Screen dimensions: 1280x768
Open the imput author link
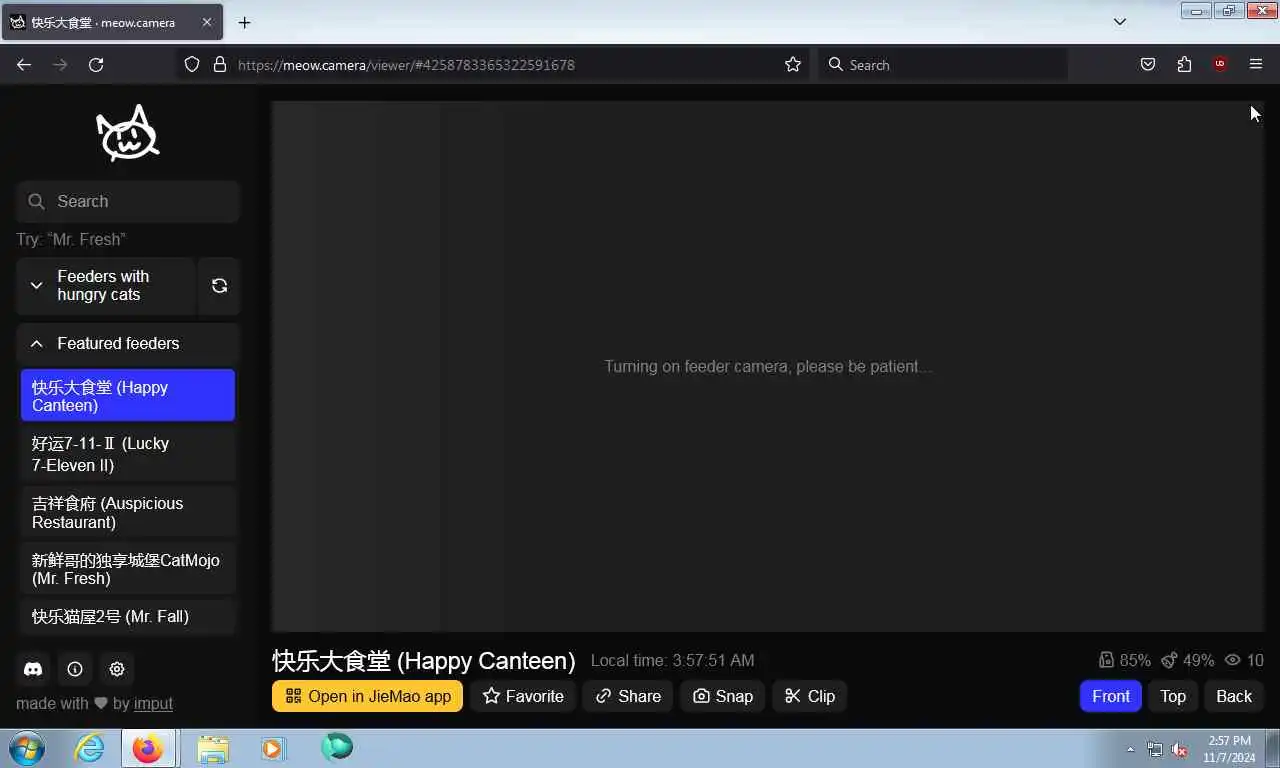[x=153, y=704]
